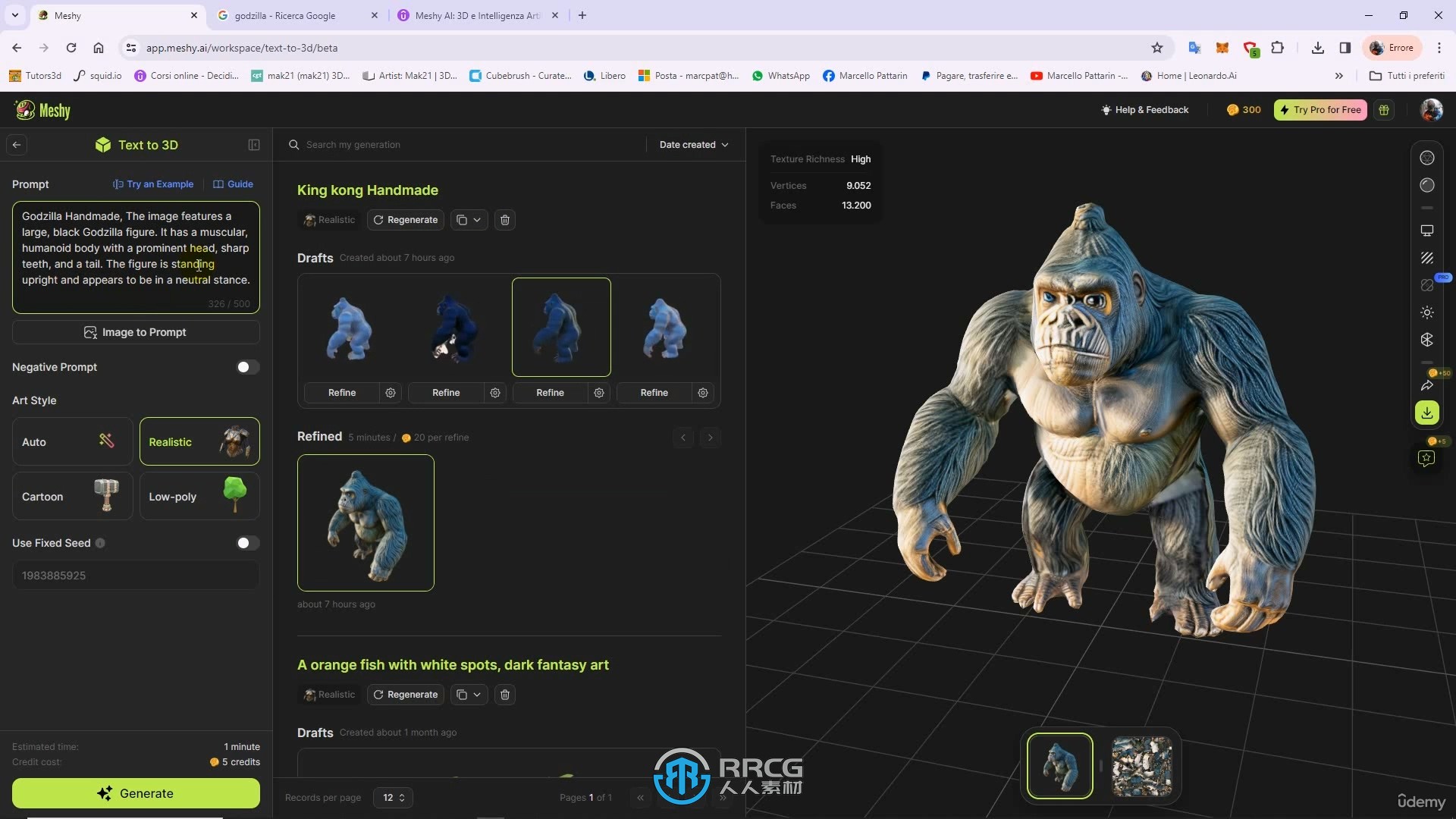
Task: Click Try Pro for Free button
Action: click(x=1320, y=110)
